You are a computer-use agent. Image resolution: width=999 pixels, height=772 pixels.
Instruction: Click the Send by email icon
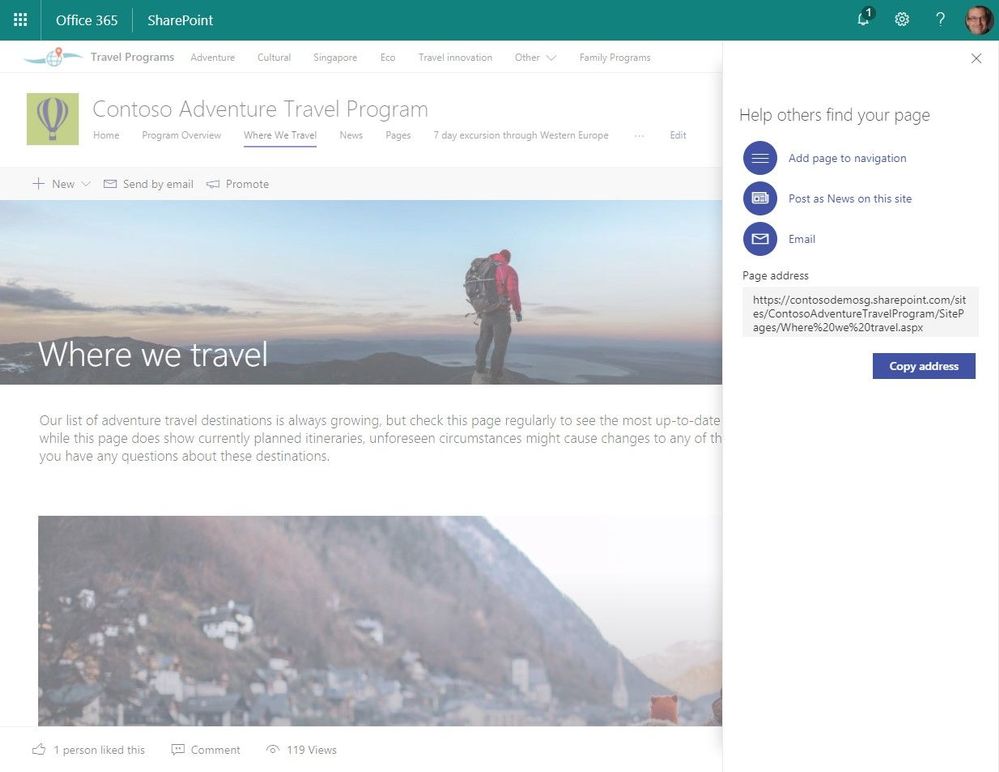click(110, 183)
